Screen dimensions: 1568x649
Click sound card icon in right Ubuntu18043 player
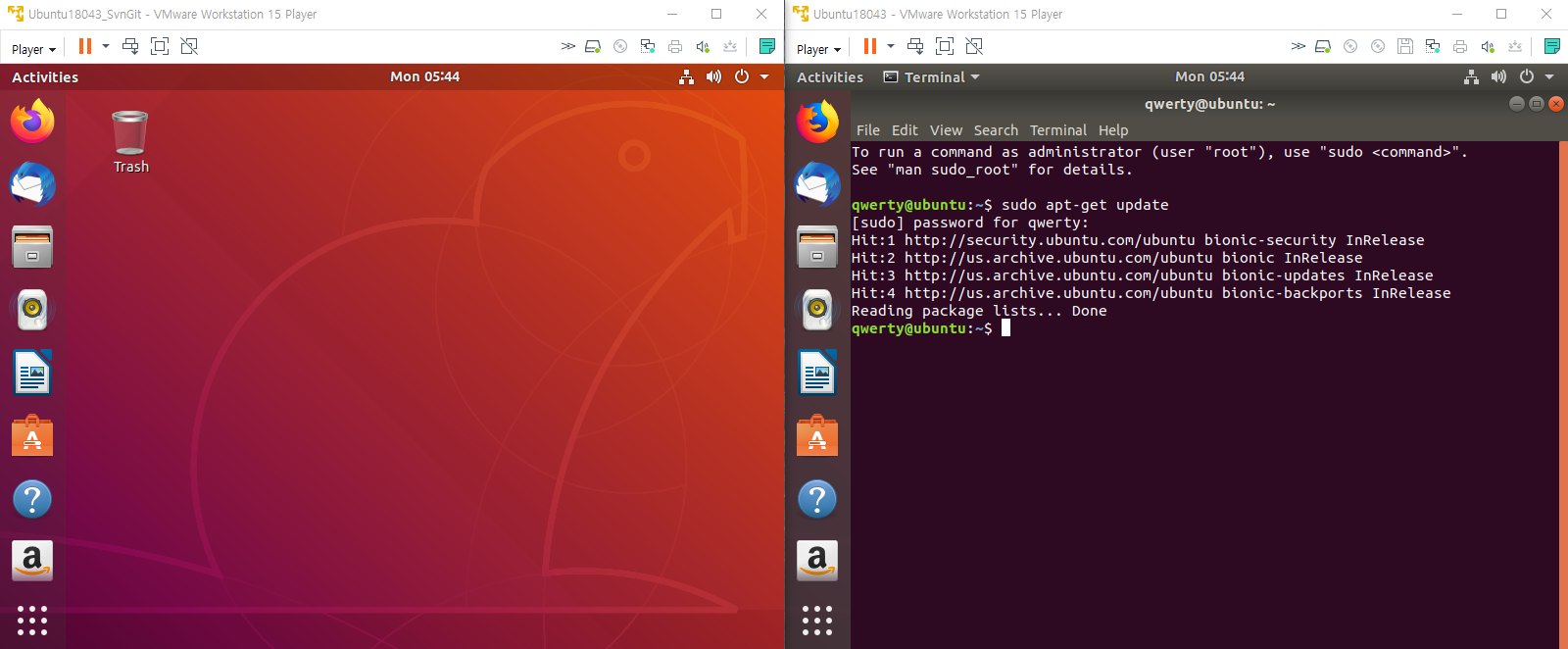click(1488, 46)
